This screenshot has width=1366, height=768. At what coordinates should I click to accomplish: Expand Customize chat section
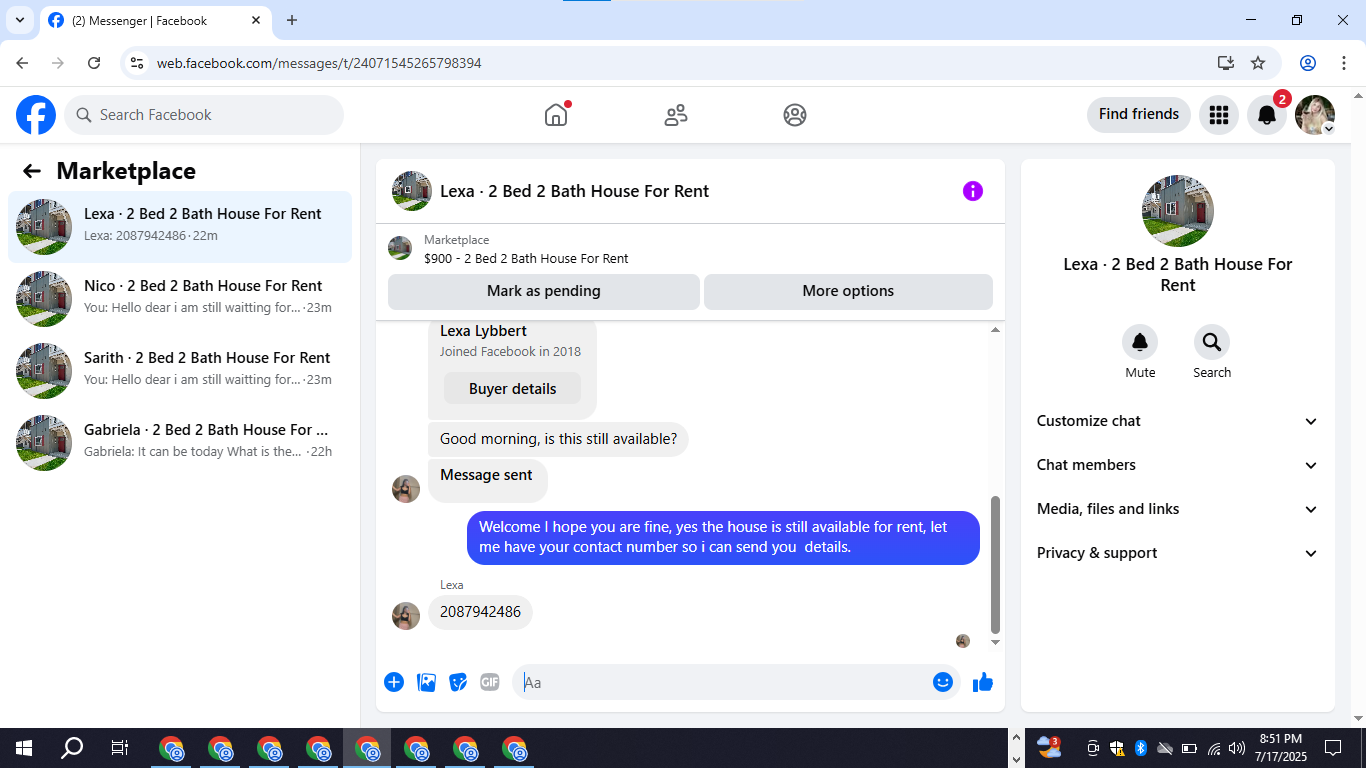[1178, 421]
